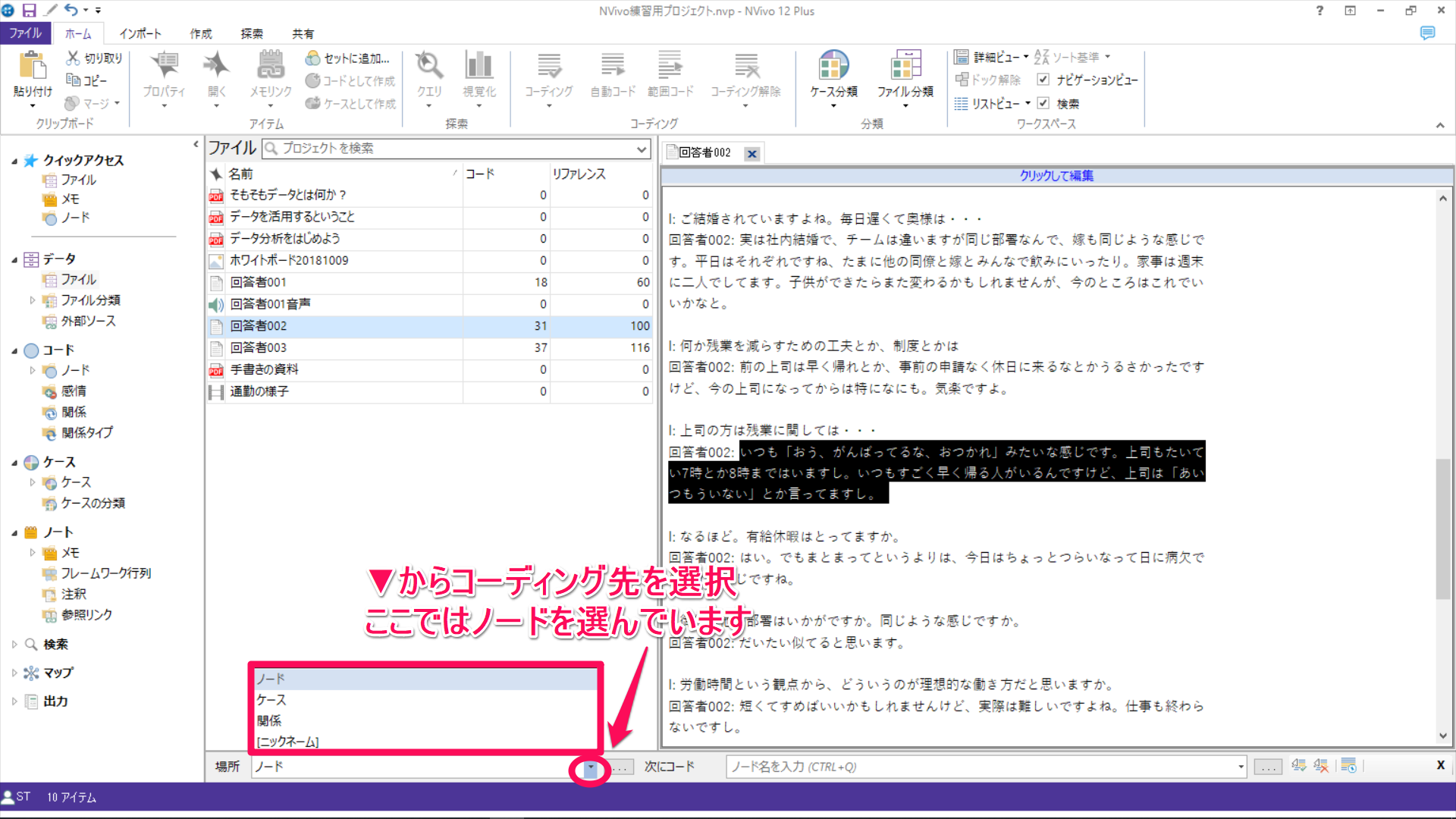Open the 場所 coding location dropdown arrow

[x=590, y=767]
